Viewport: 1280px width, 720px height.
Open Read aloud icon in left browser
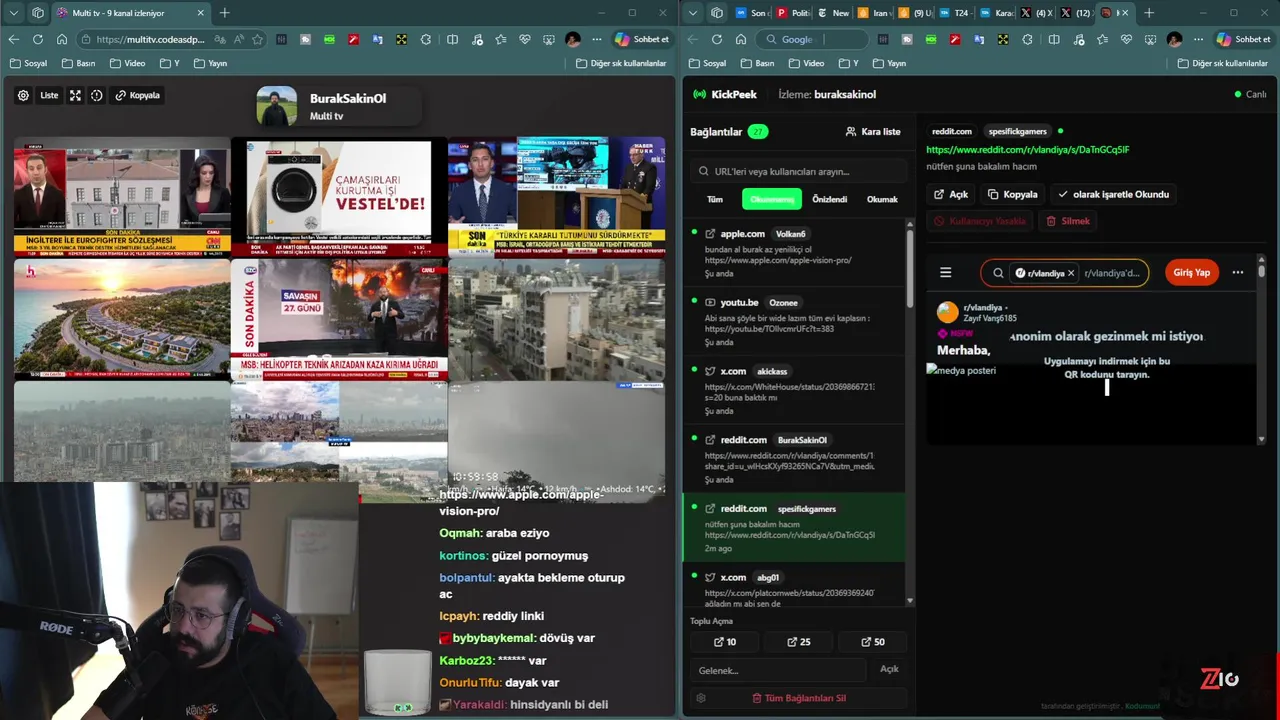click(x=238, y=39)
